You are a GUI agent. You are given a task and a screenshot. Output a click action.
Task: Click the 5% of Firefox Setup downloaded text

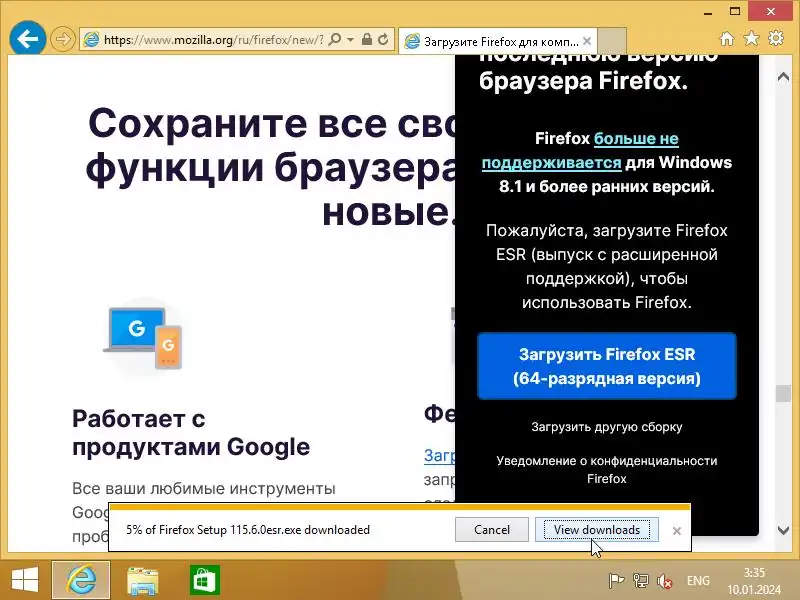(x=248, y=530)
